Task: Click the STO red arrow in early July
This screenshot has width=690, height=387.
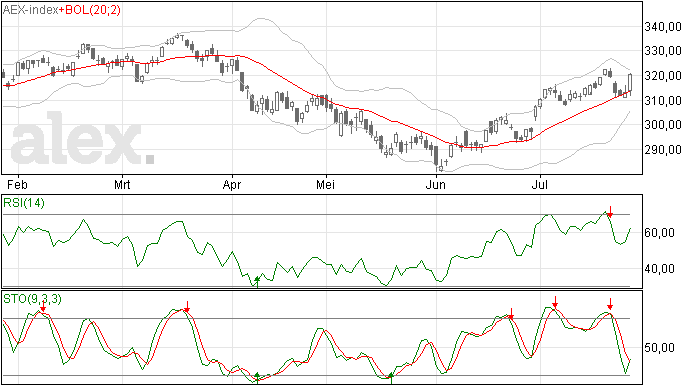Action: [x=555, y=302]
